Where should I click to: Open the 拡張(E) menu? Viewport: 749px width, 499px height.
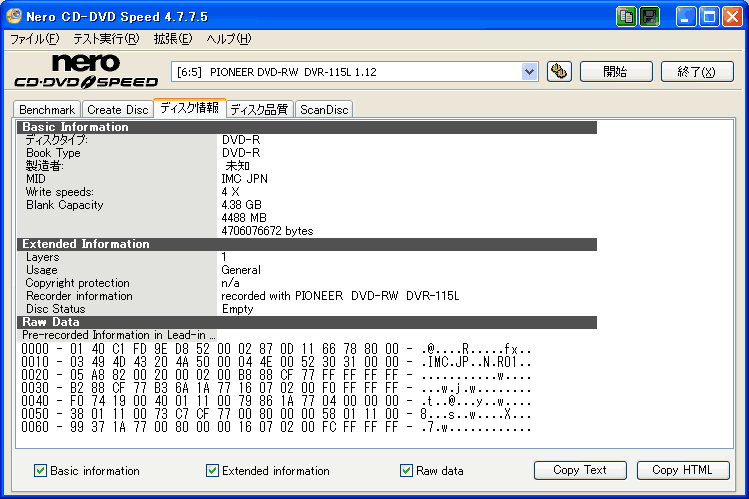click(x=173, y=39)
